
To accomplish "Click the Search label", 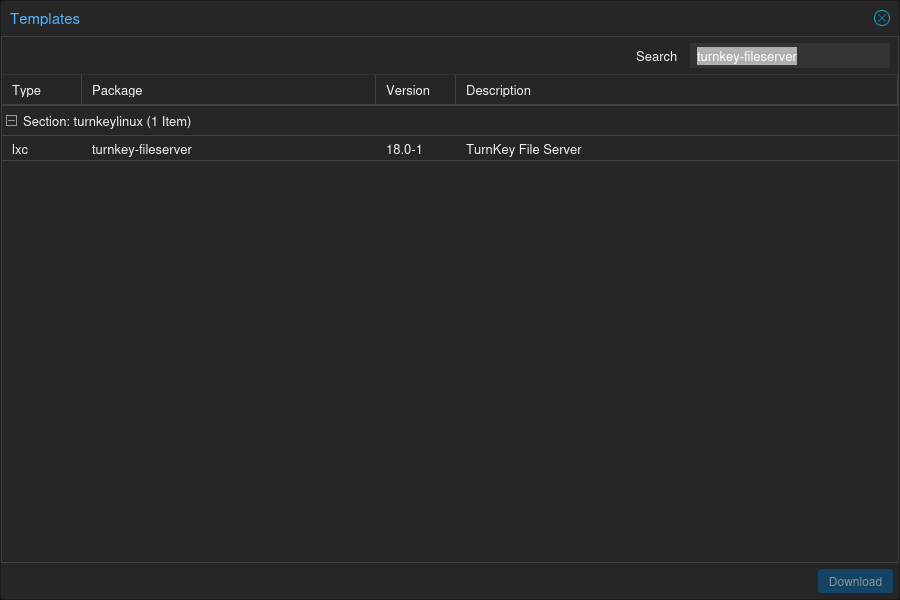I will click(x=656, y=56).
